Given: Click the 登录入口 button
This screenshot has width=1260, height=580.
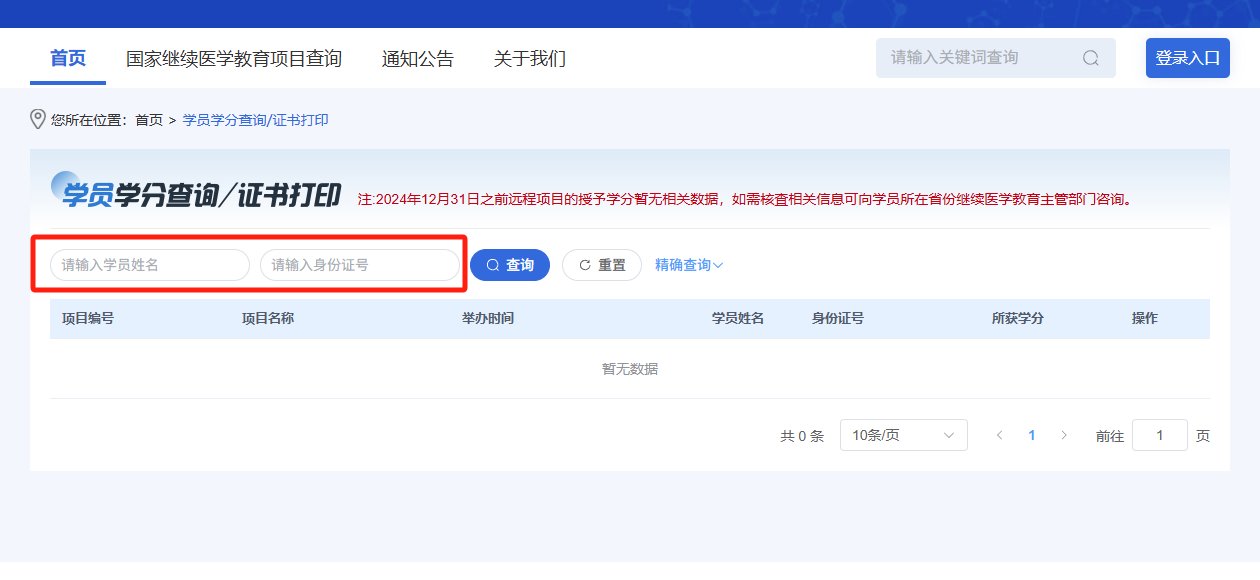Looking at the screenshot, I should pos(1187,58).
